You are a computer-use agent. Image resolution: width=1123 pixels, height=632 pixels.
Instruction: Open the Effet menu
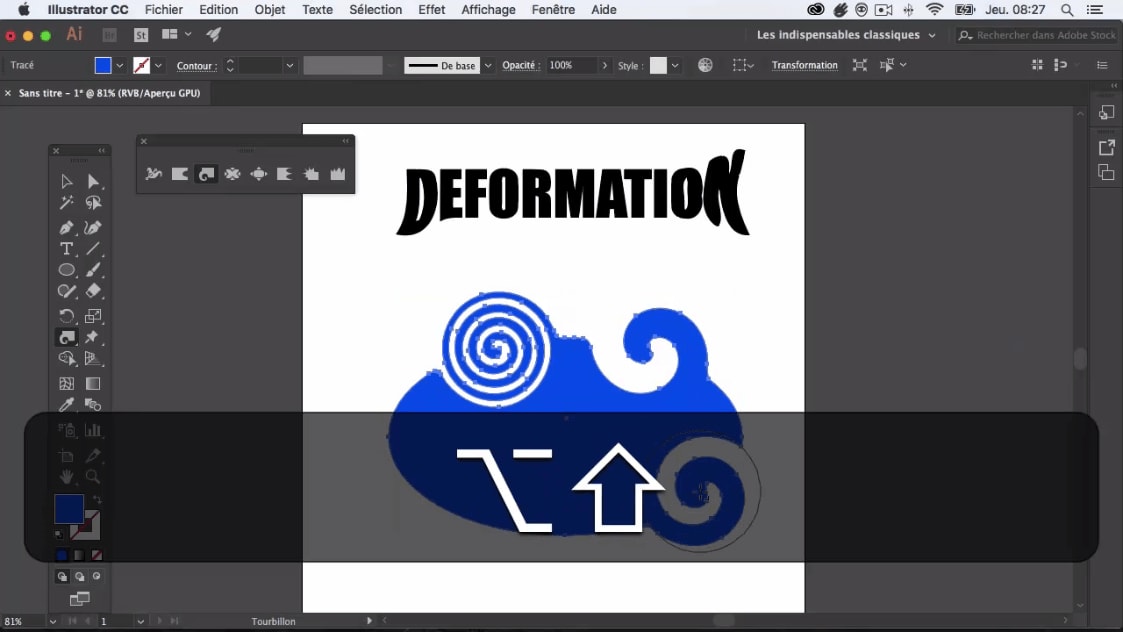click(432, 10)
